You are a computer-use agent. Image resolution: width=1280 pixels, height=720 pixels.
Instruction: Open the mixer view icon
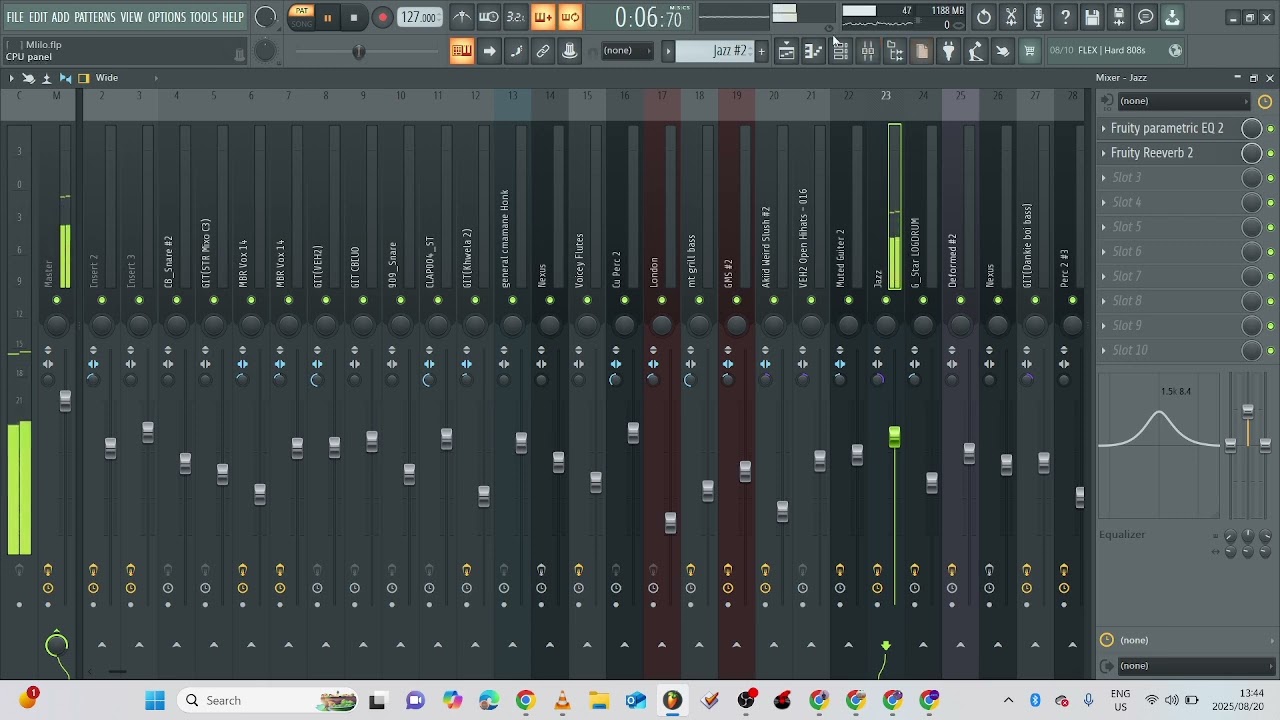[x=867, y=51]
